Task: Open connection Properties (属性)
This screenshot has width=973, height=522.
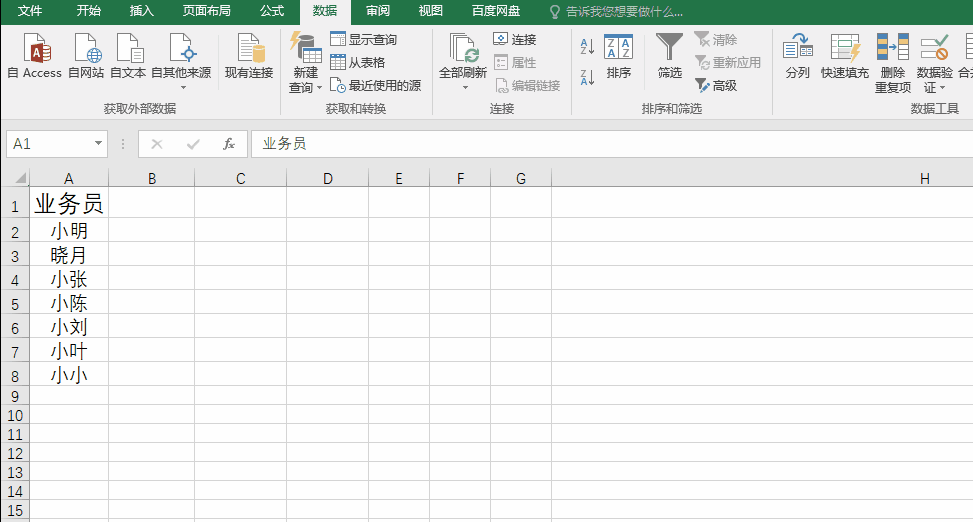Action: click(514, 63)
